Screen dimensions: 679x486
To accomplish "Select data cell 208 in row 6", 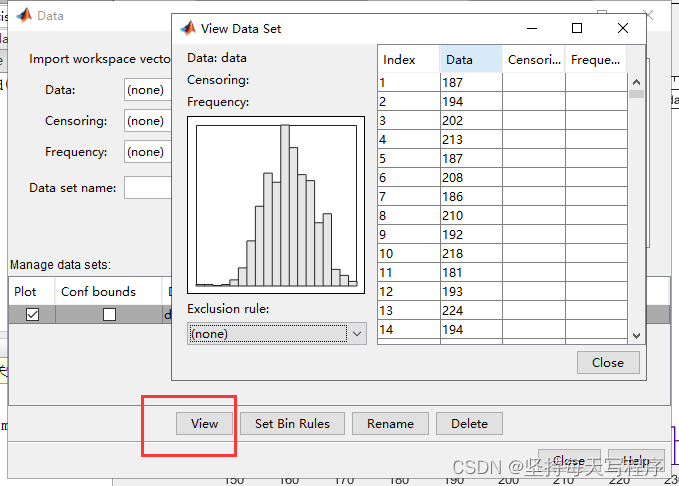I will pyautogui.click(x=471, y=178).
